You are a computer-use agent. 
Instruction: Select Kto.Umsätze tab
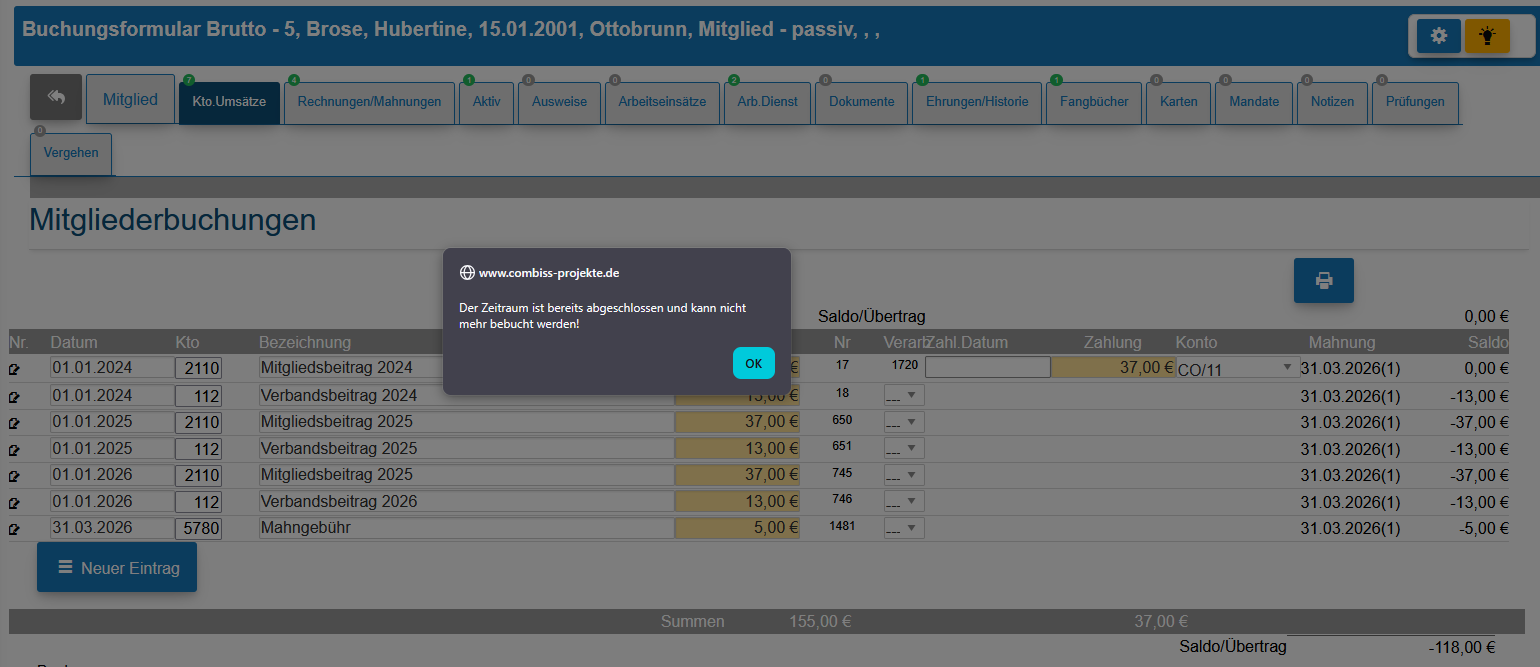point(229,101)
